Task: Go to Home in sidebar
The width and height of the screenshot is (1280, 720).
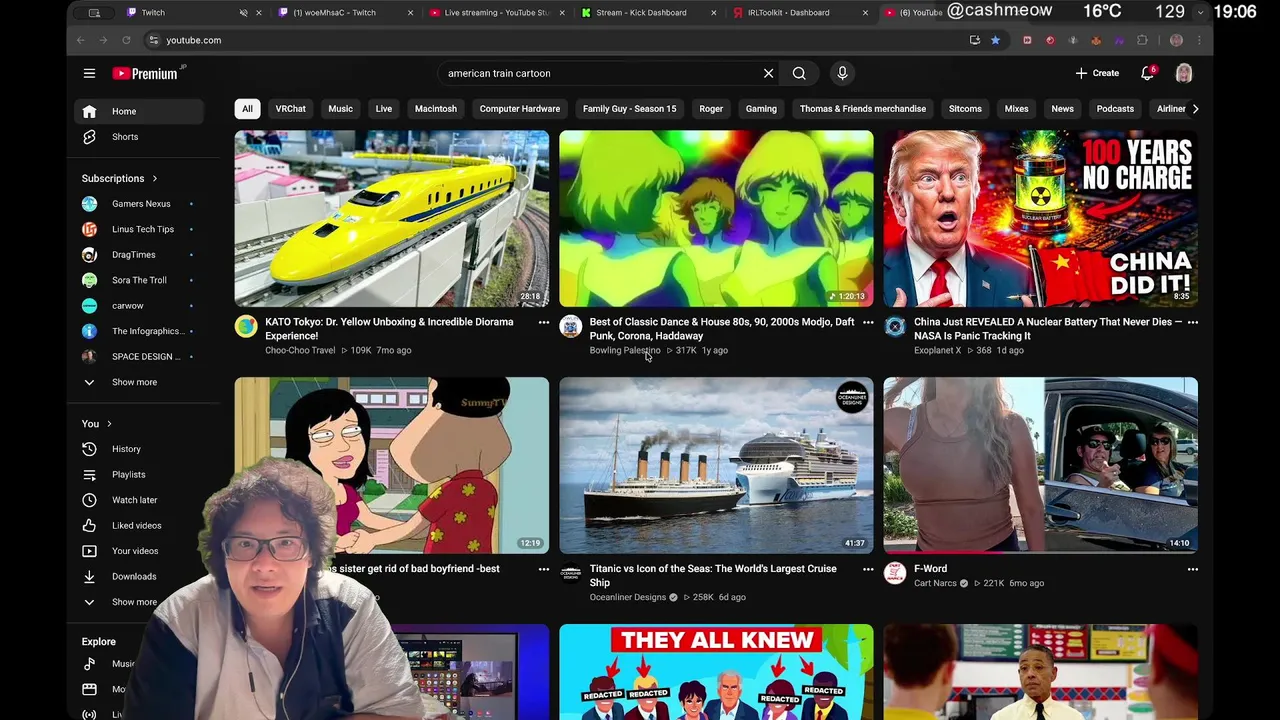Action: pos(139,111)
